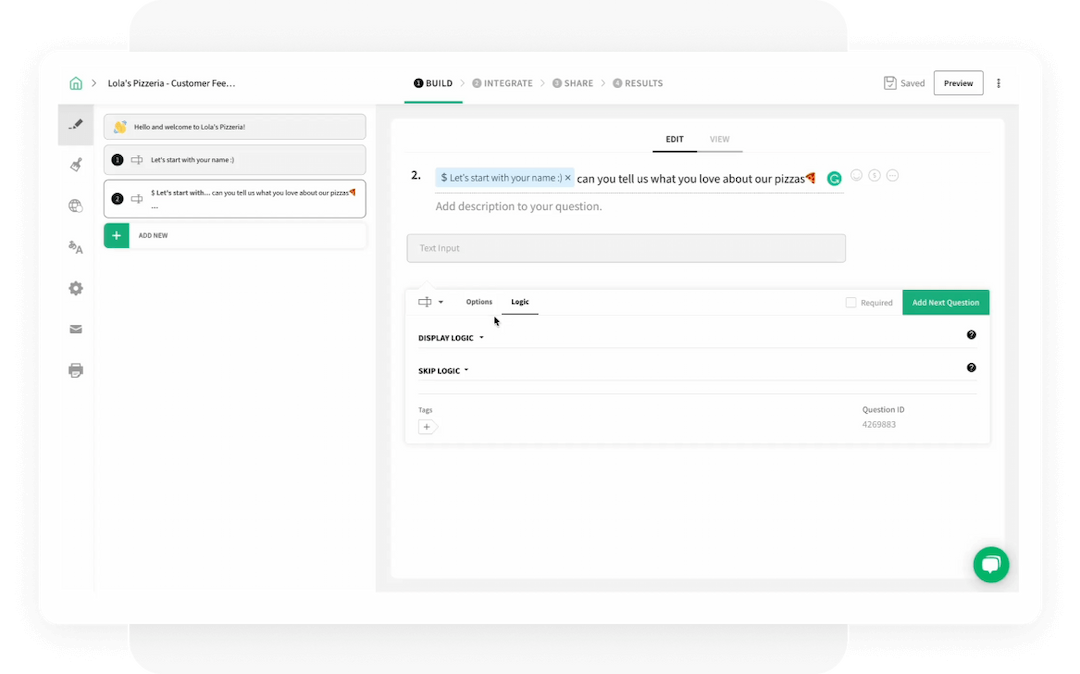Click the printer icon in sidebar
The height and width of the screenshot is (674, 1080).
coord(76,370)
